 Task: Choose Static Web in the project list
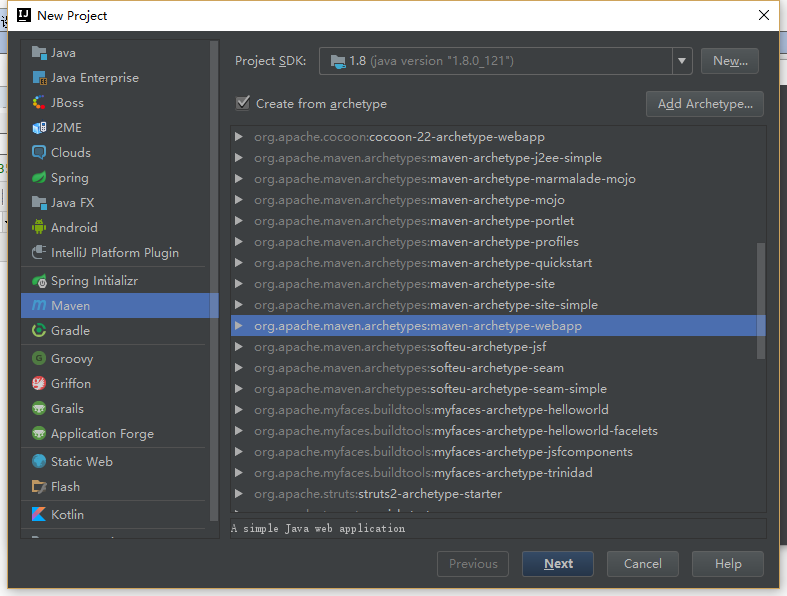pos(81,462)
